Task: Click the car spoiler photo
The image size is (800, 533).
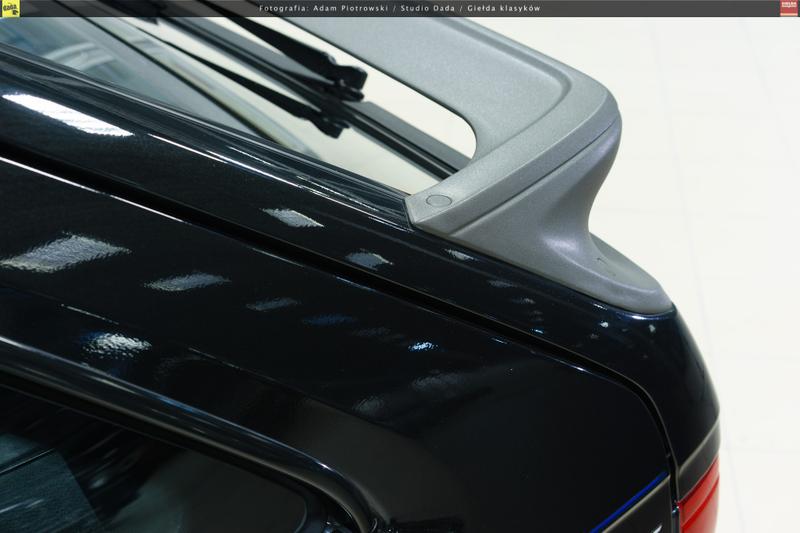Action: tap(400, 275)
